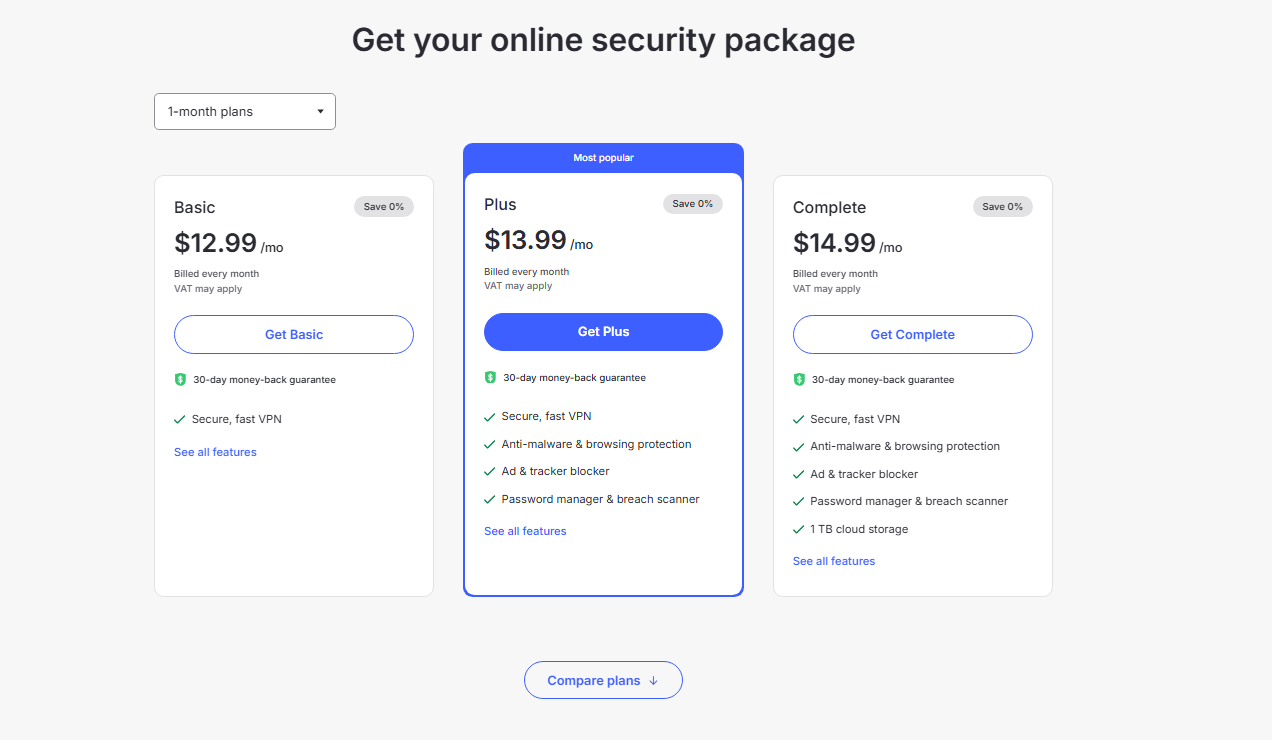Click Plus plan's Ad & tracker blocker checkmark
This screenshot has width=1272, height=740.
[x=490, y=472]
